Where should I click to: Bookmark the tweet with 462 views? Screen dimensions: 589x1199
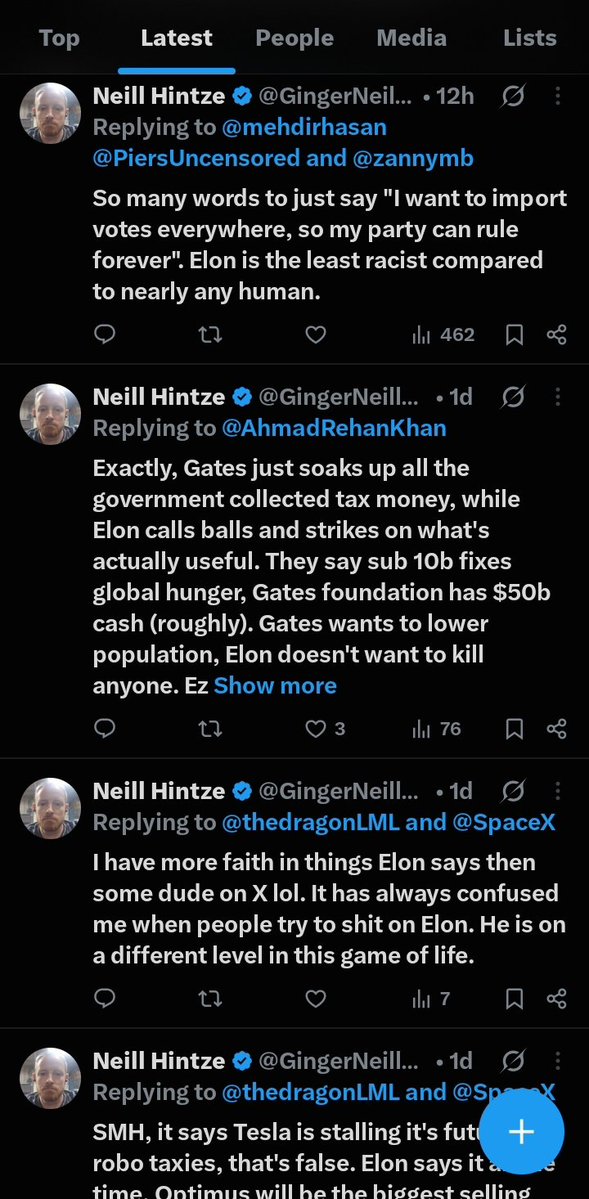point(515,334)
